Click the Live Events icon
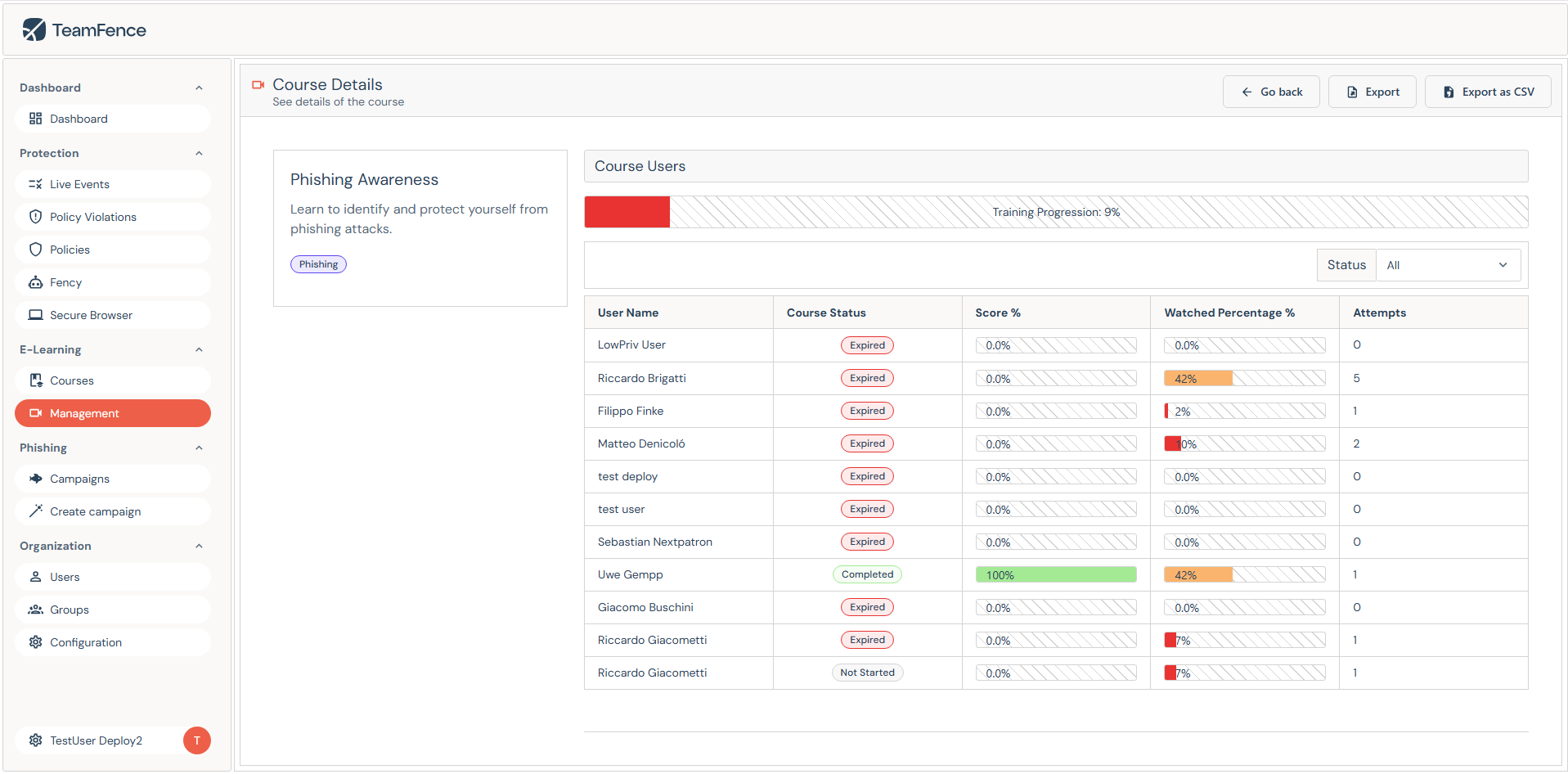This screenshot has height=774, width=1568. pyautogui.click(x=35, y=184)
